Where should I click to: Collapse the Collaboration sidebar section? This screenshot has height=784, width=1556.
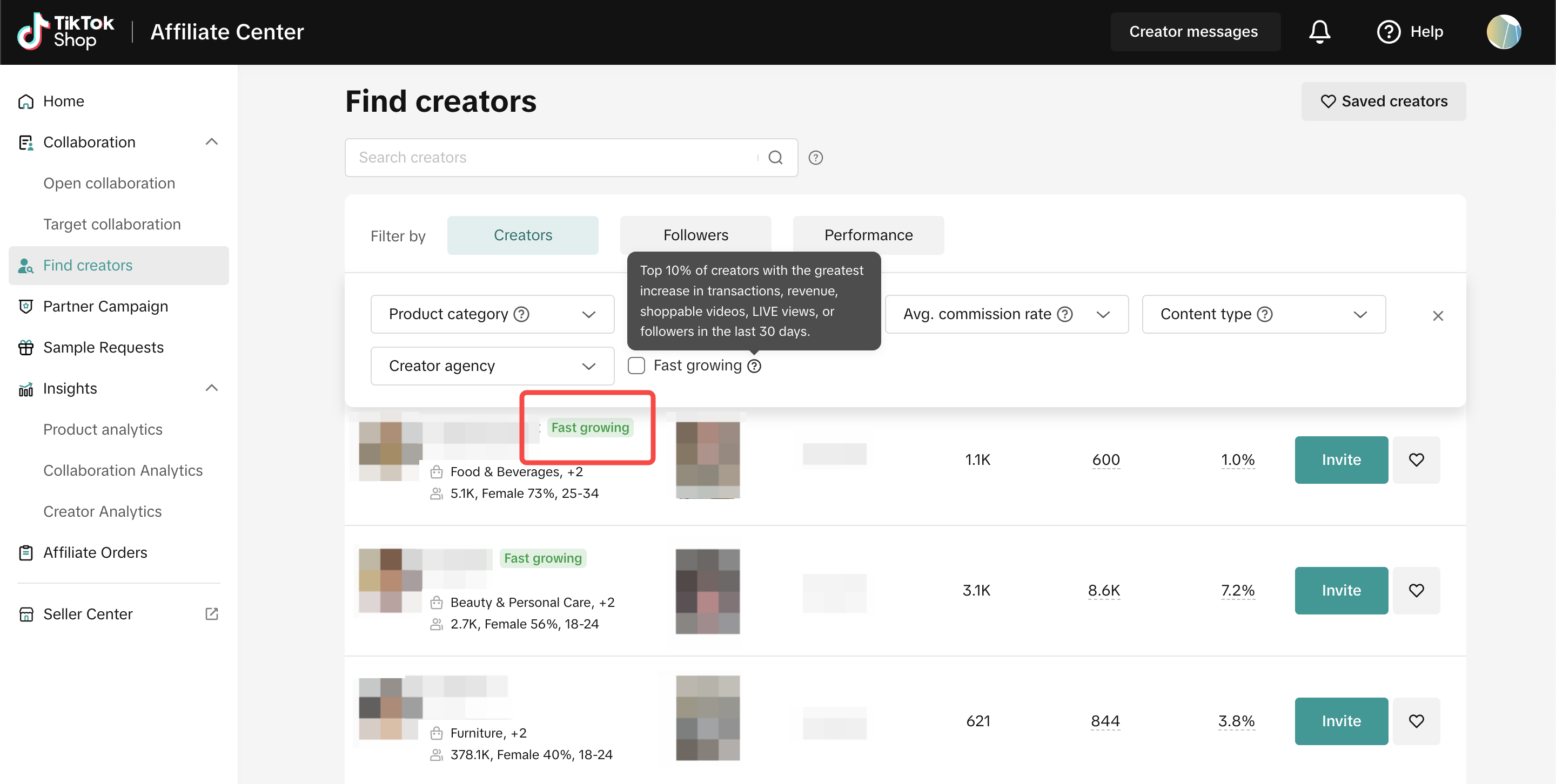[x=211, y=142]
